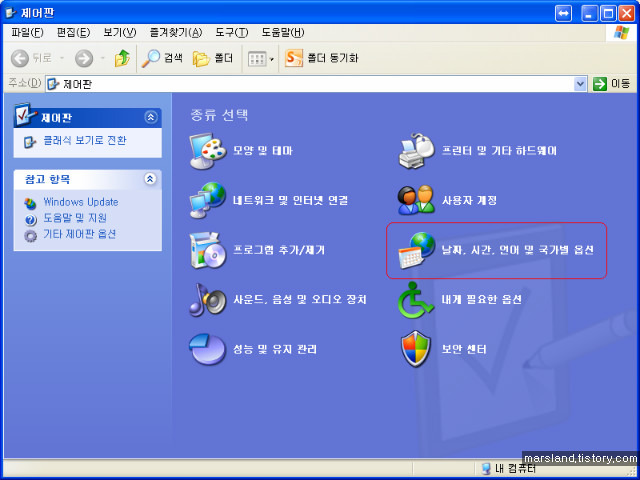Click the 이동 (Go) button
The image size is (640, 480).
coord(611,84)
